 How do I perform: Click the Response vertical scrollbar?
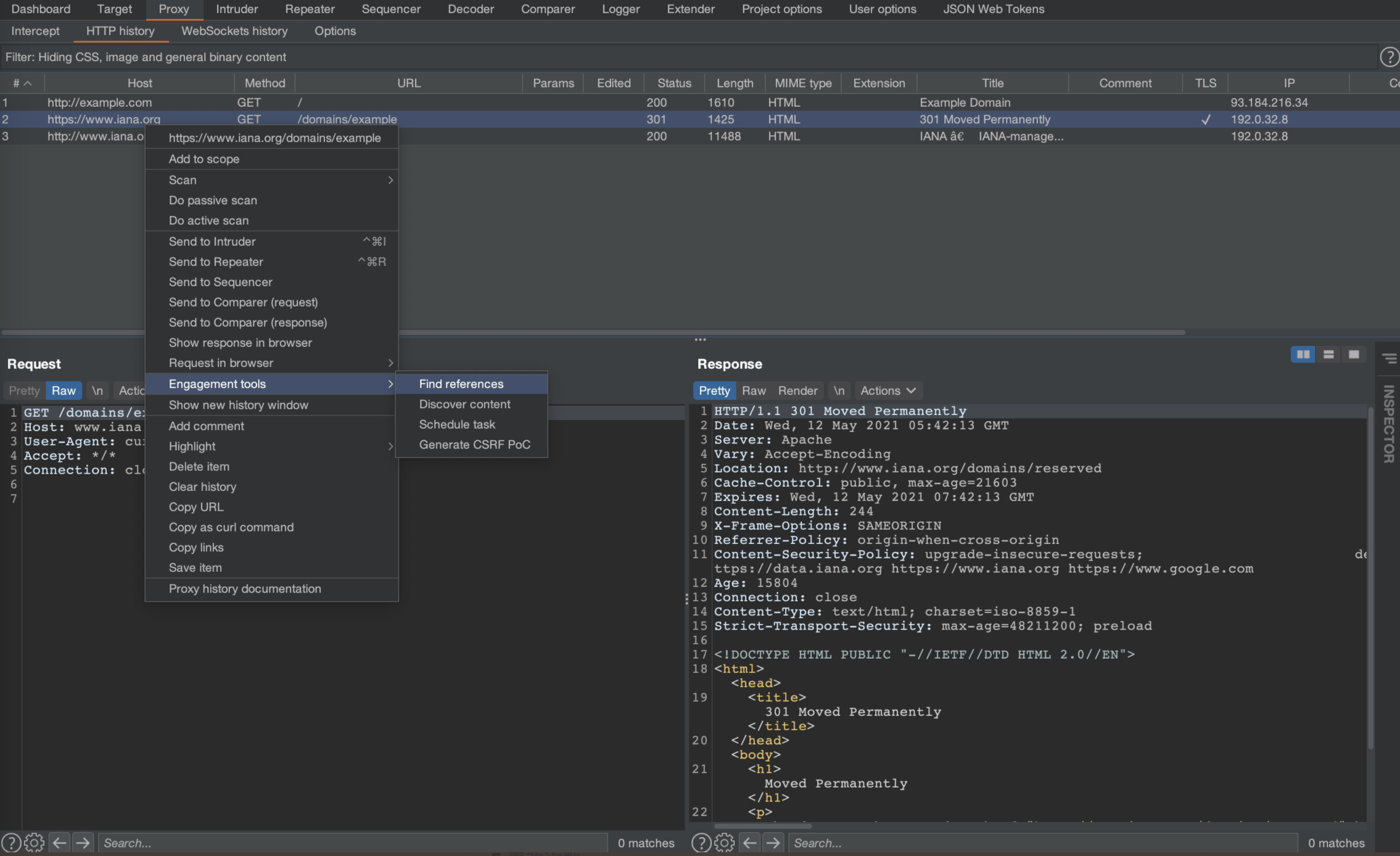(1370, 578)
